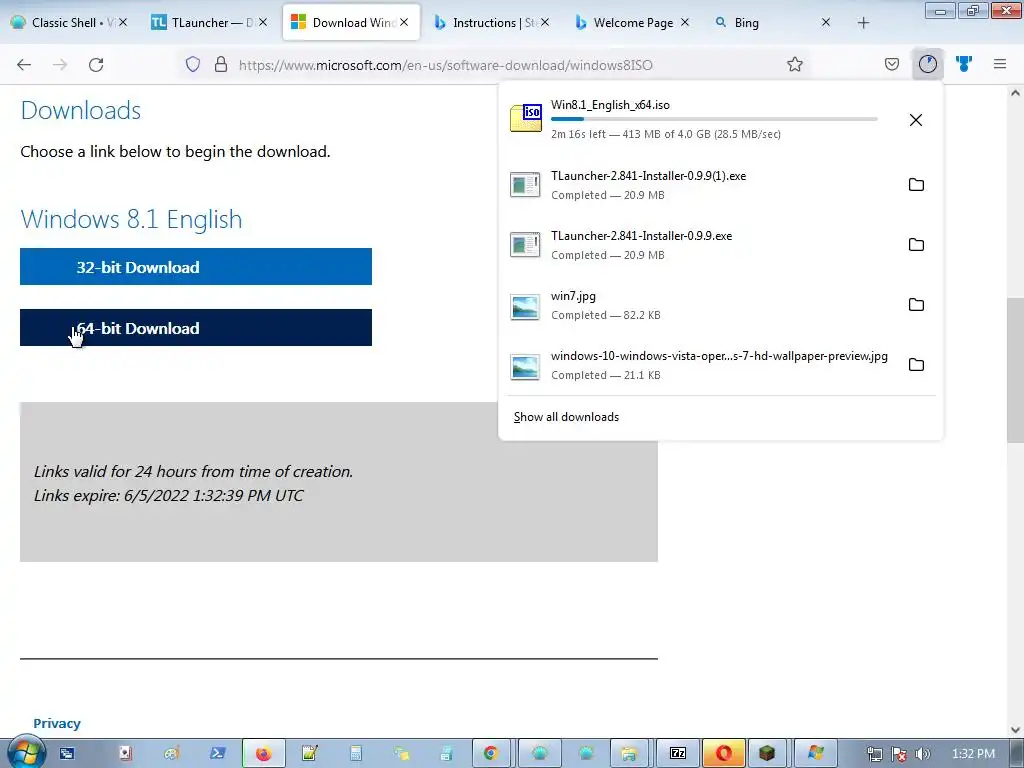Click the 32-bit Download button
This screenshot has width=1024, height=768.
coord(196,266)
